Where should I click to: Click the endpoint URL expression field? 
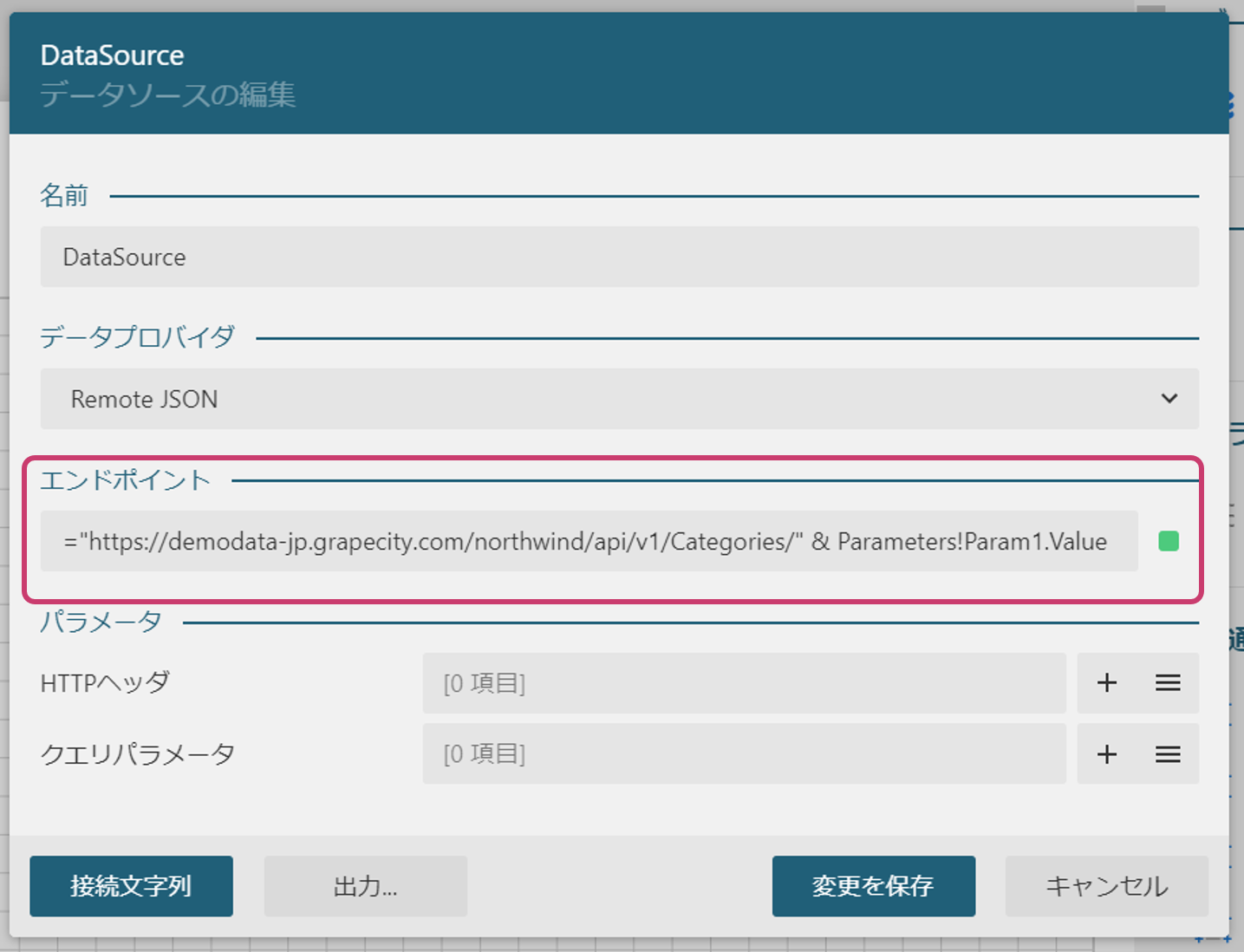589,541
